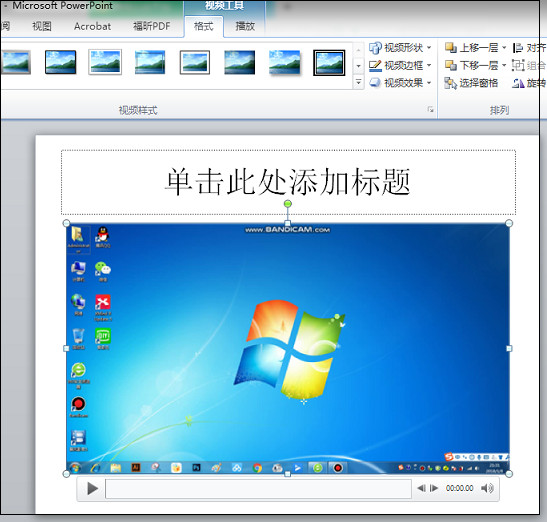Expand the 上移一层 dropdown arrow

[504, 47]
